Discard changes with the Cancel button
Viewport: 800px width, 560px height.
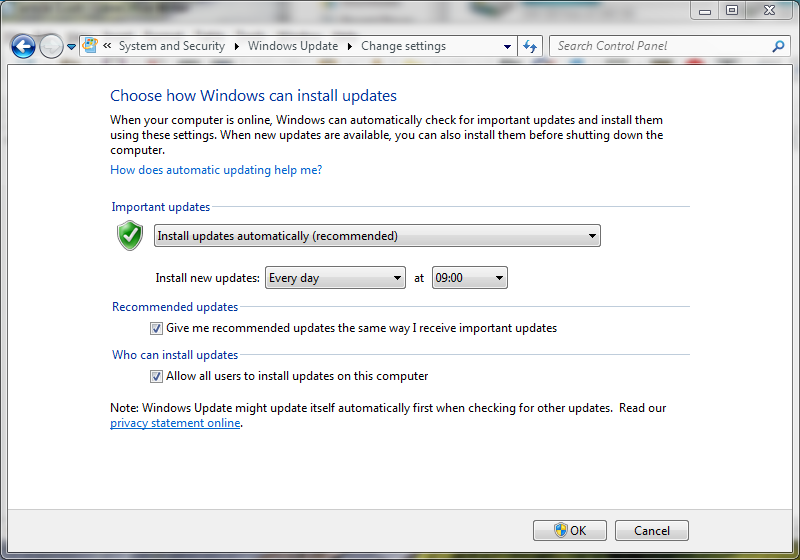pos(652,530)
